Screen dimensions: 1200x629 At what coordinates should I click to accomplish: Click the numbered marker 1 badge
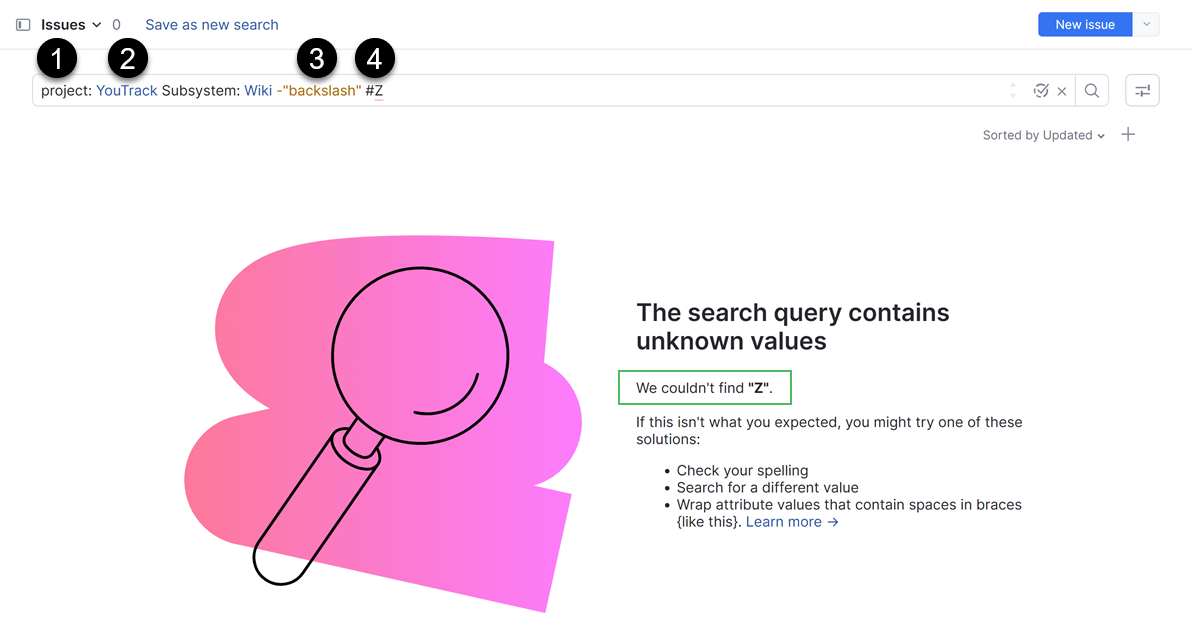coord(57,59)
